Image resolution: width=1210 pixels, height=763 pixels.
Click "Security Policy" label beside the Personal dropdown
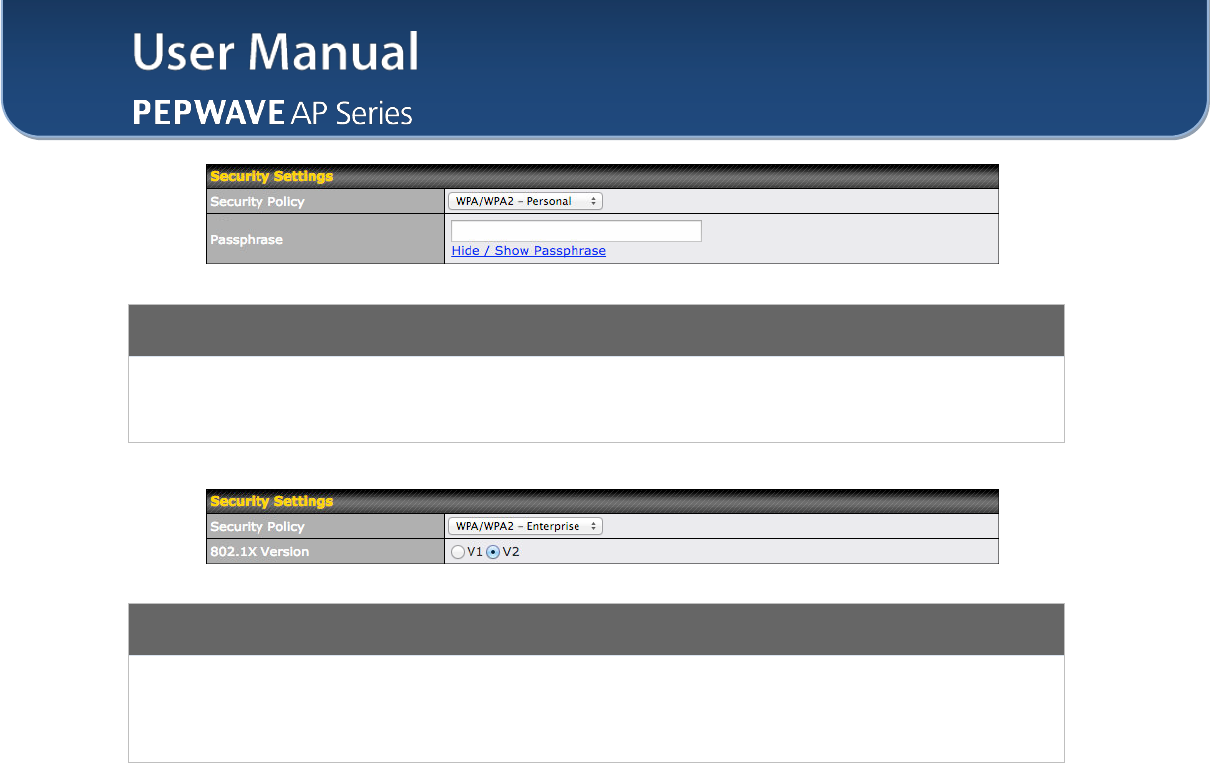pyautogui.click(x=257, y=202)
